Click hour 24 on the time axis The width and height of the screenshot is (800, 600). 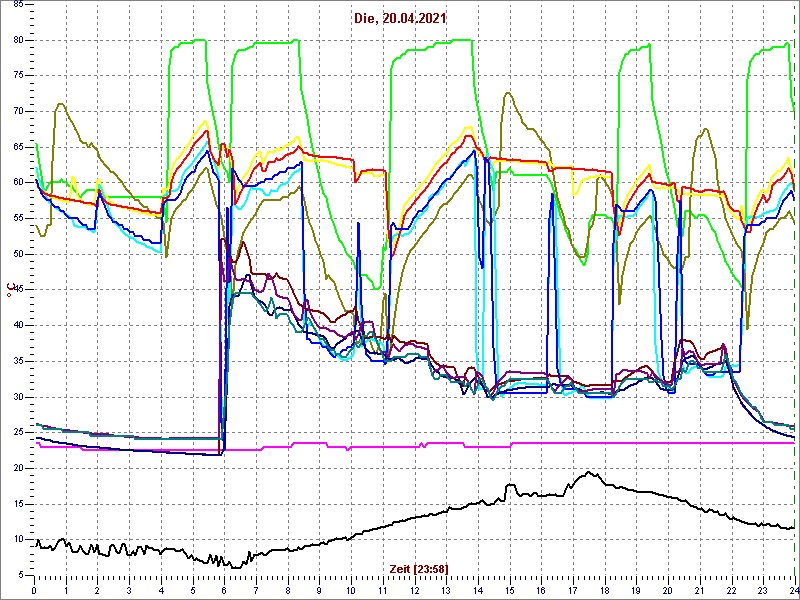tap(793, 591)
